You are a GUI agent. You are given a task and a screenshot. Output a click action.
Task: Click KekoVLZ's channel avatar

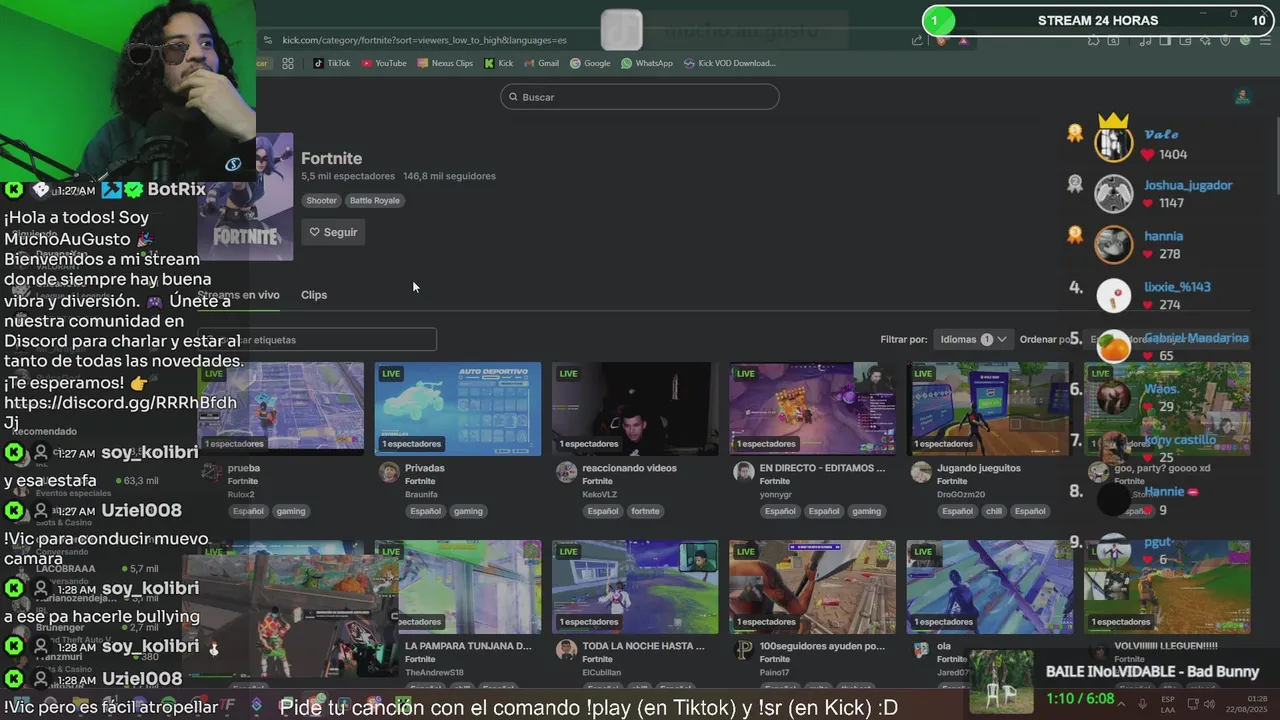(566, 472)
